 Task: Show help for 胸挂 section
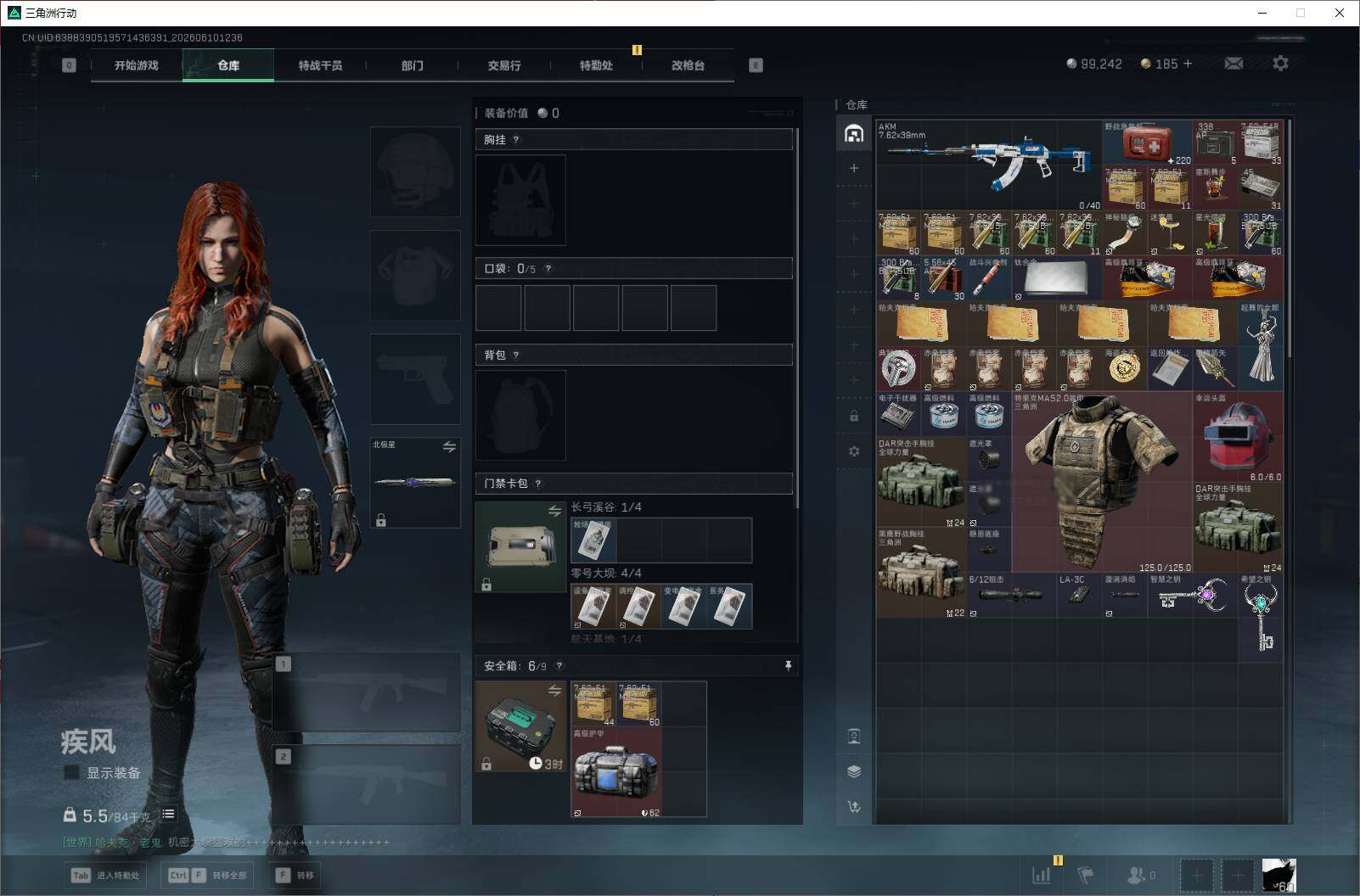515,140
